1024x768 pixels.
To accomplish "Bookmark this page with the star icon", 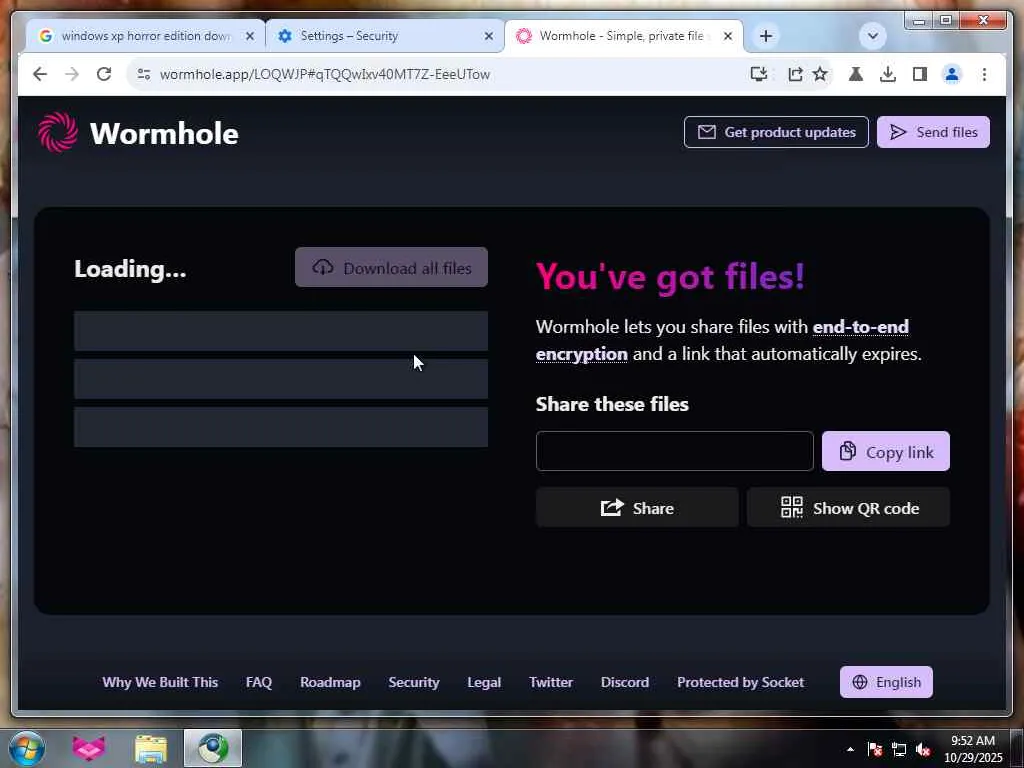I will [820, 74].
